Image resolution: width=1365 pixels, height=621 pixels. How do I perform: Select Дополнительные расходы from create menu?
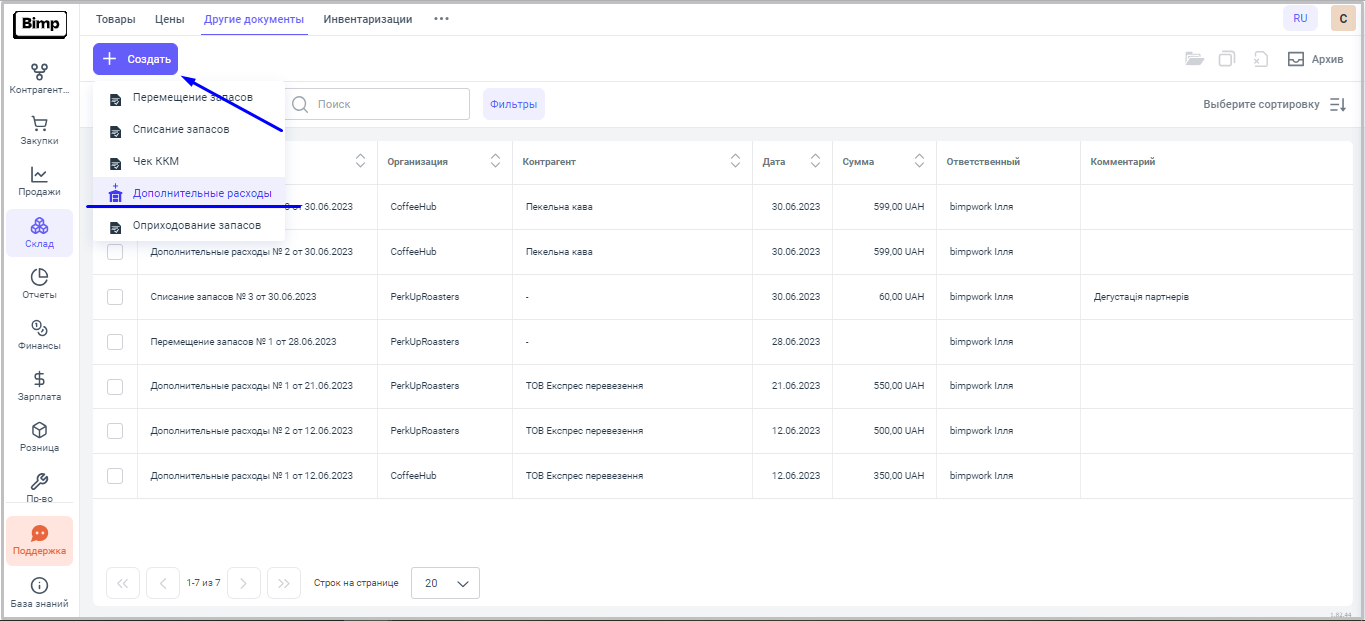pos(201,193)
